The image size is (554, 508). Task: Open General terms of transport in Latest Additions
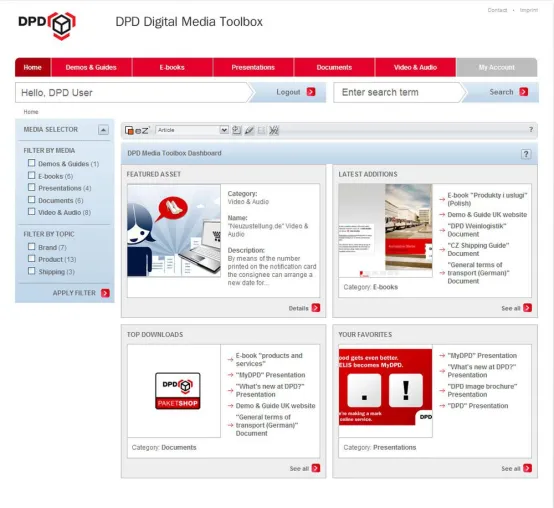[x=478, y=273]
